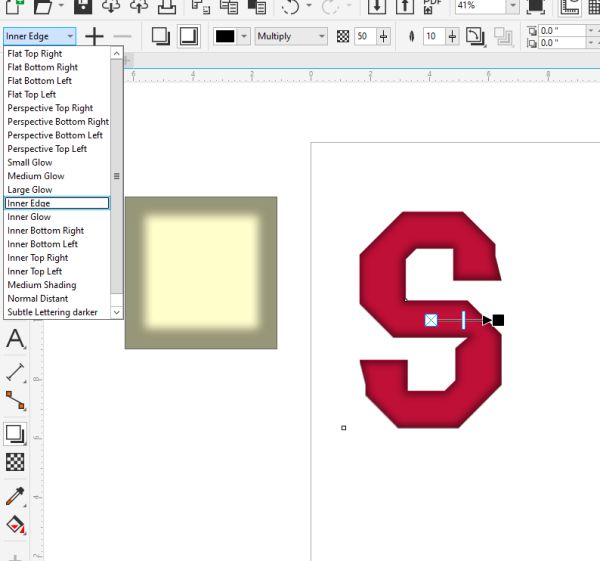Save the document with the floppy icon
The width and height of the screenshot is (600, 561).
(x=83, y=7)
